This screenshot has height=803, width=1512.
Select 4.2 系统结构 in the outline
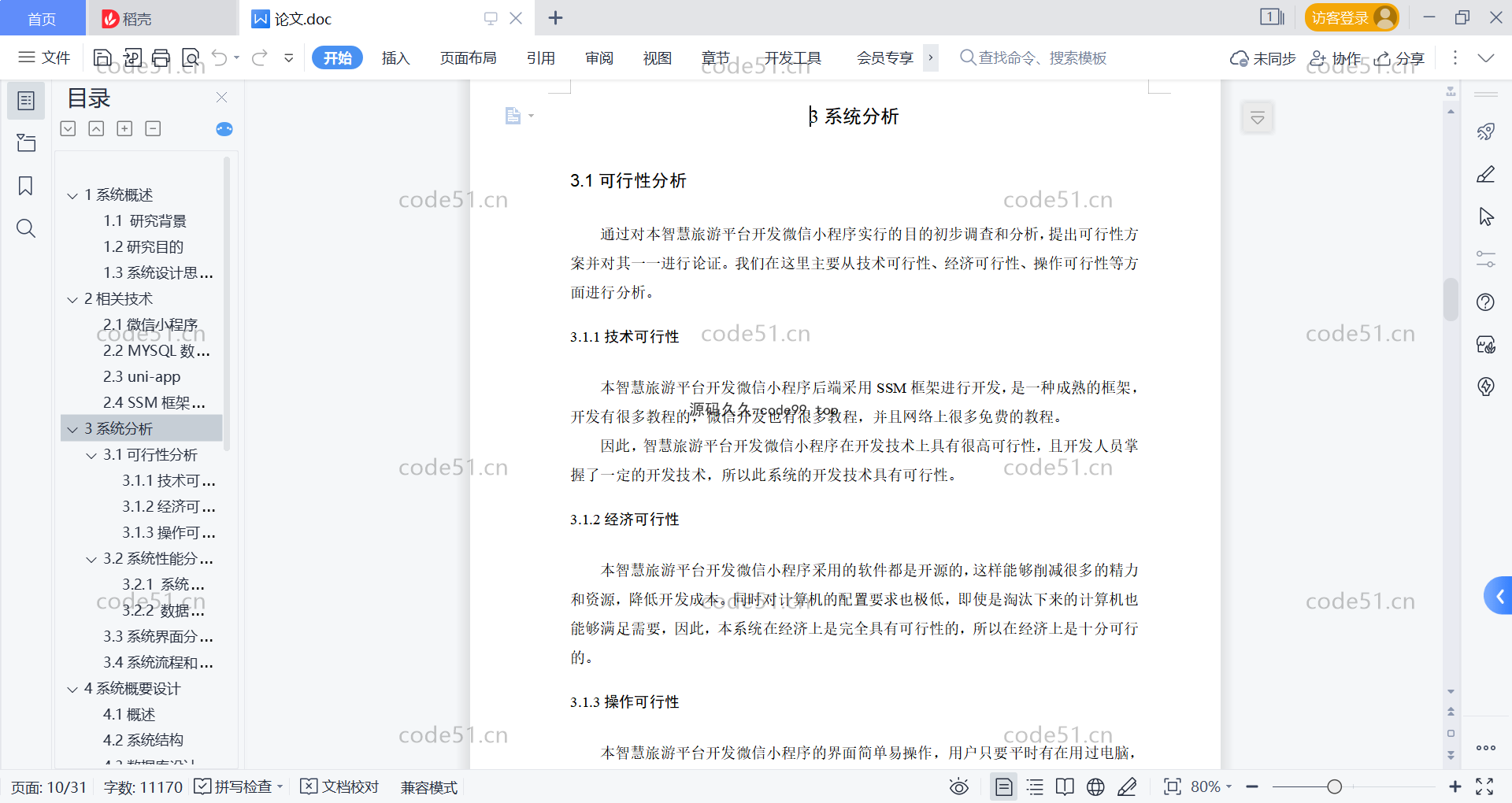pyautogui.click(x=143, y=741)
